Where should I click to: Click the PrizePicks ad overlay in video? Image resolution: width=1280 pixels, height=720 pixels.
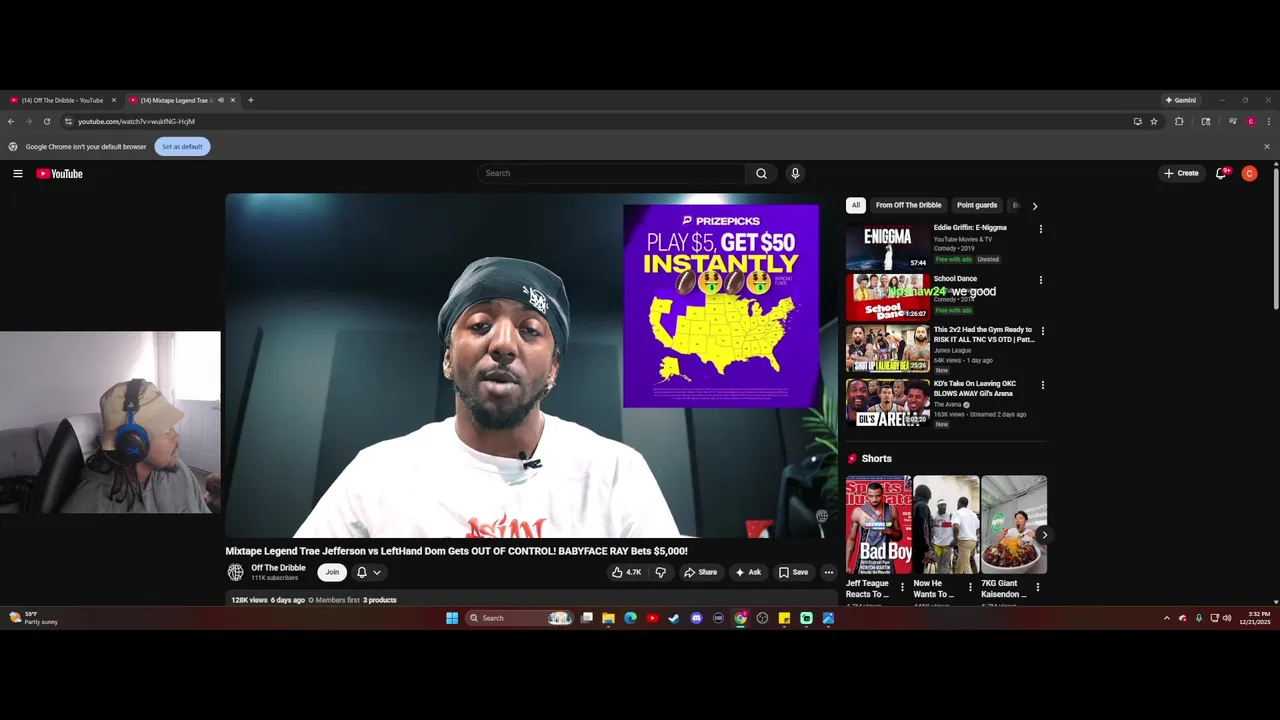coord(721,306)
